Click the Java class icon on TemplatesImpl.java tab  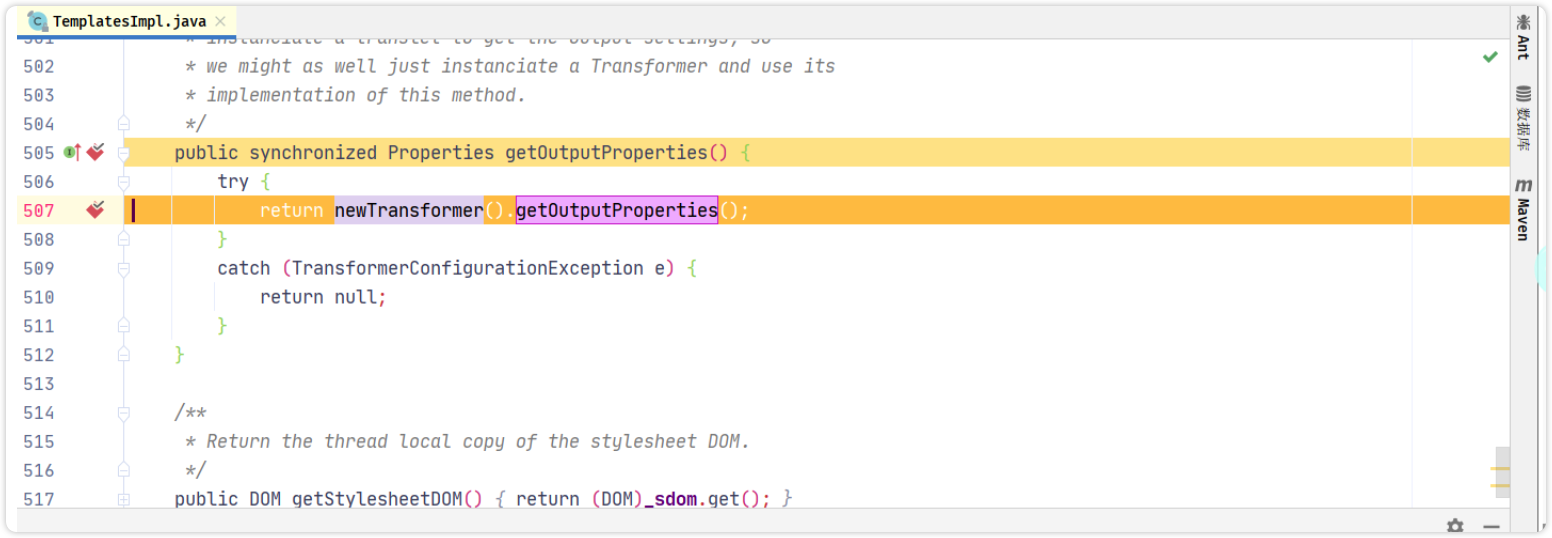click(38, 21)
